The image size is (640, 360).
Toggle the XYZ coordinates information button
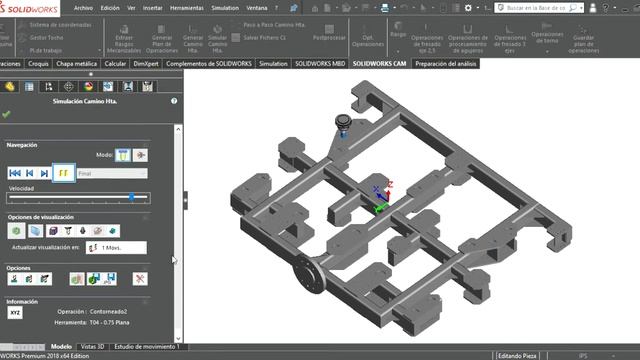tap(15, 313)
